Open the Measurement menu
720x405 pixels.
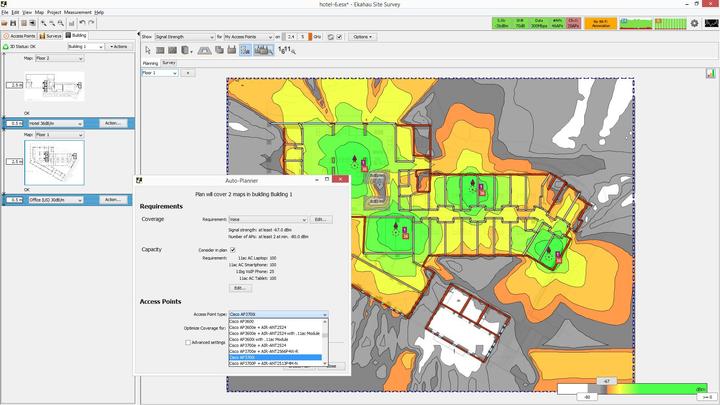point(78,12)
